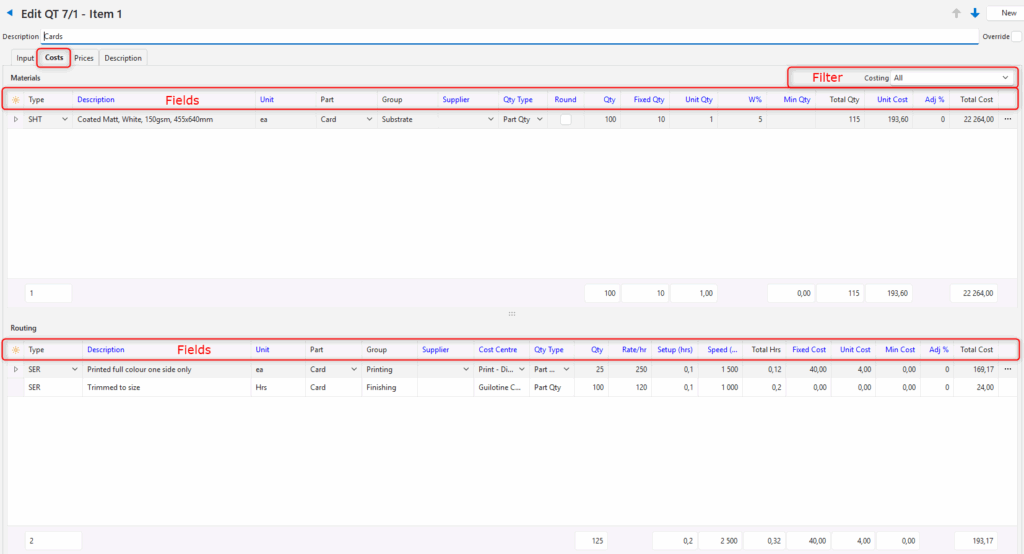1024x554 pixels.
Task: Go to previous item with gray up arrow
Action: coord(956,13)
